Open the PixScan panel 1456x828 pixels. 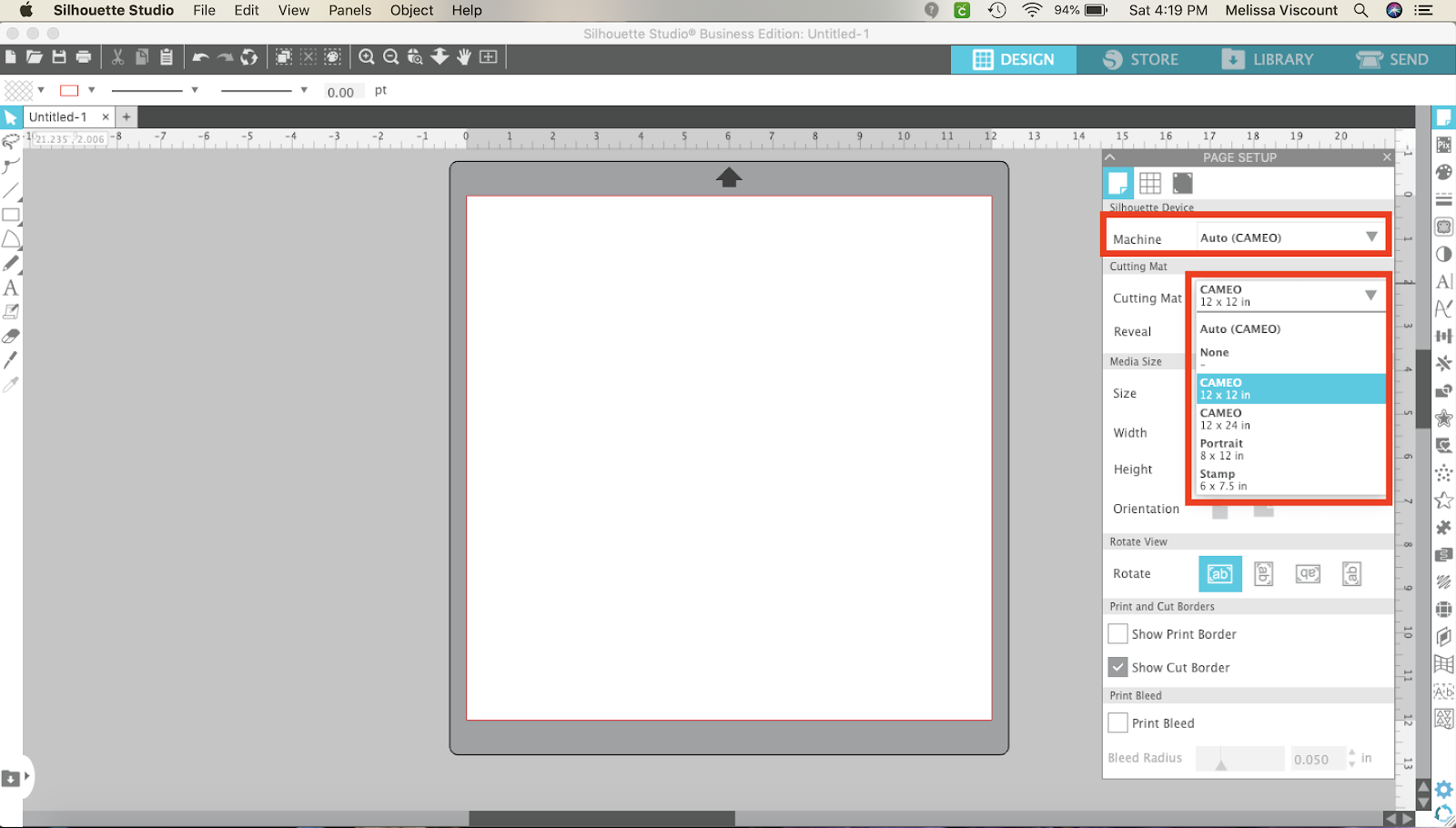[x=1443, y=144]
